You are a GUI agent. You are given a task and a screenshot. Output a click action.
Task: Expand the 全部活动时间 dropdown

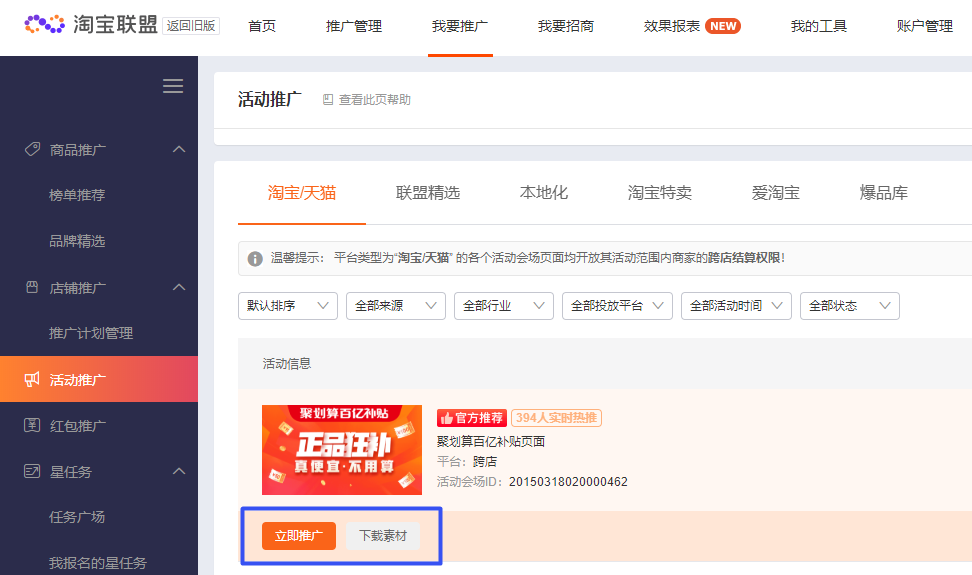coord(736,306)
